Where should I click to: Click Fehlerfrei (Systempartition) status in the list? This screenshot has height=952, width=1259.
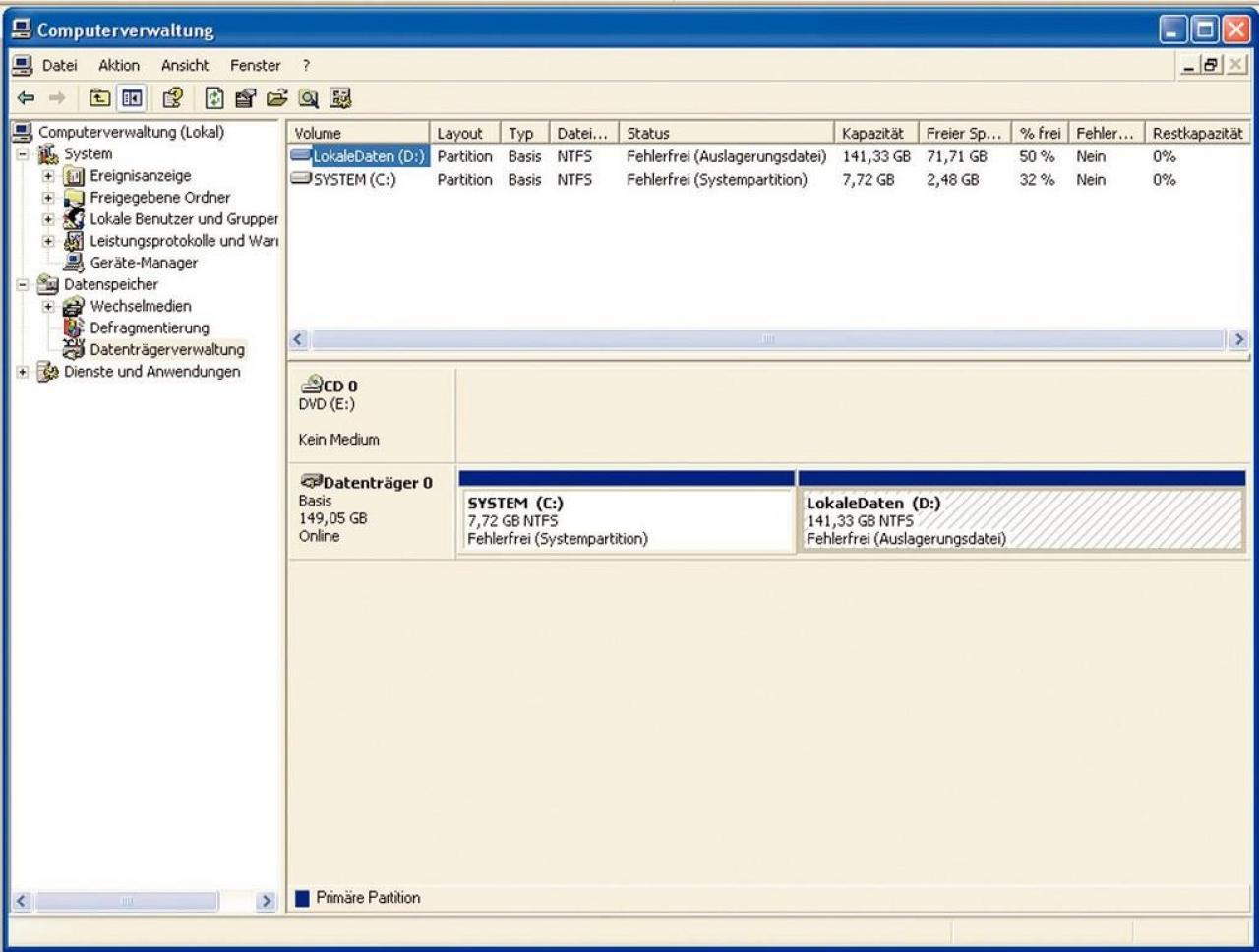tap(716, 180)
